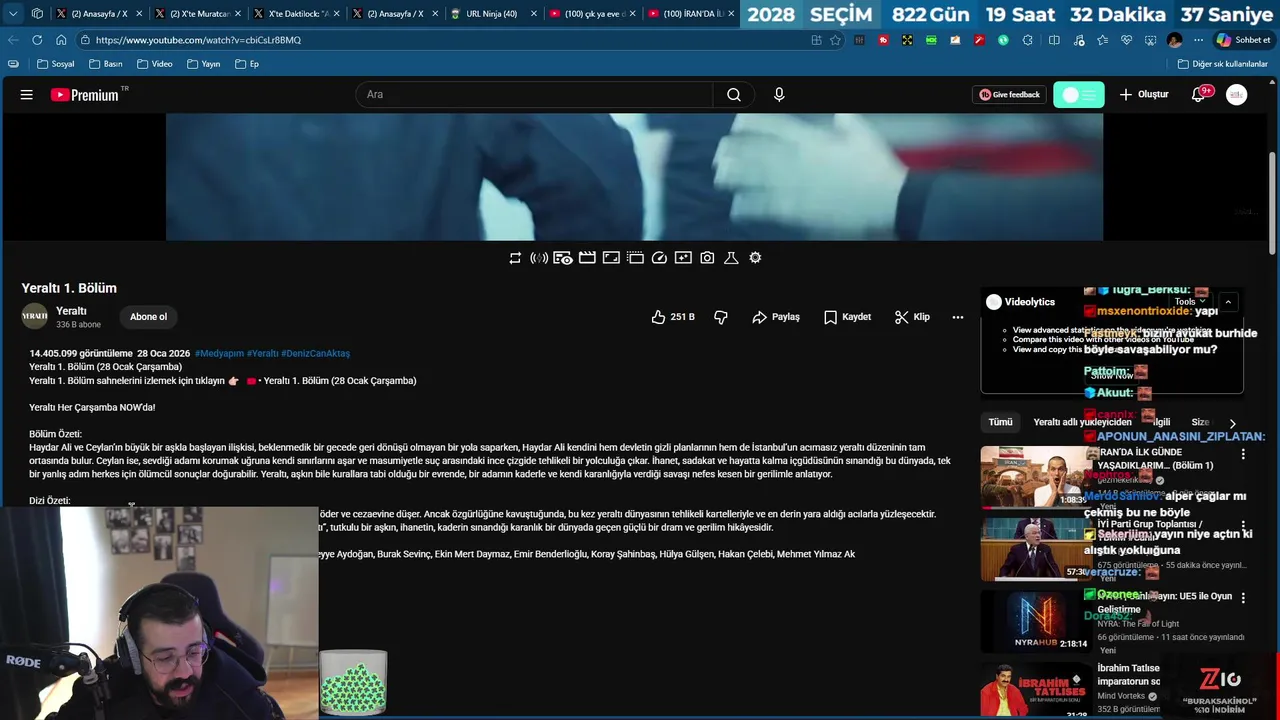The image size is (1280, 720).
Task: Open options for the UE5 ile Oyun Geliştirme video
Action: tap(1243, 598)
